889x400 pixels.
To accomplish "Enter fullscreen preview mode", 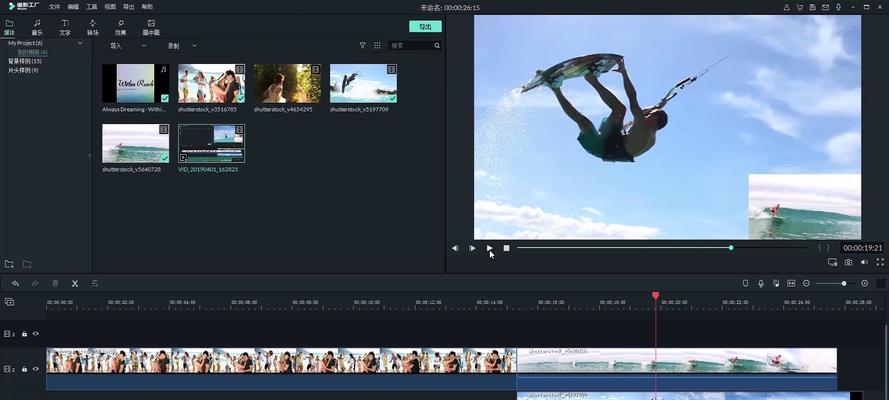I will click(x=880, y=262).
